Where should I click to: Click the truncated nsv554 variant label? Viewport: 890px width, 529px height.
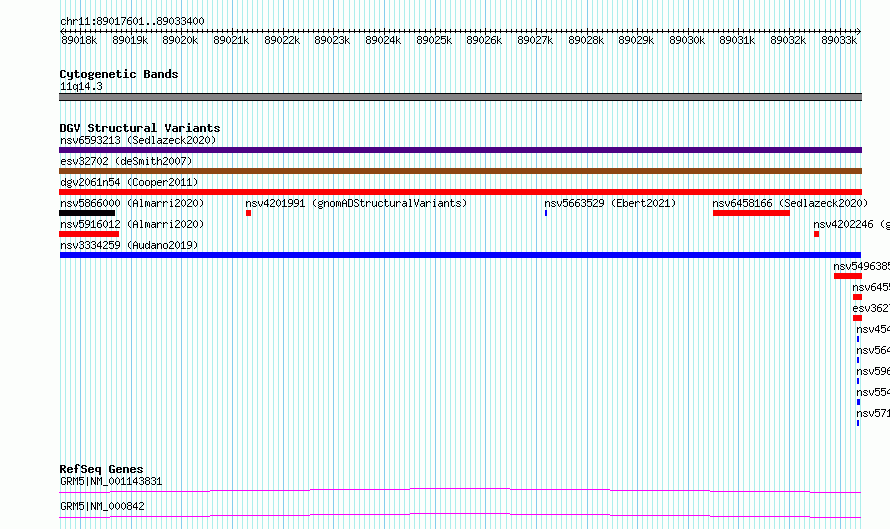pos(873,392)
